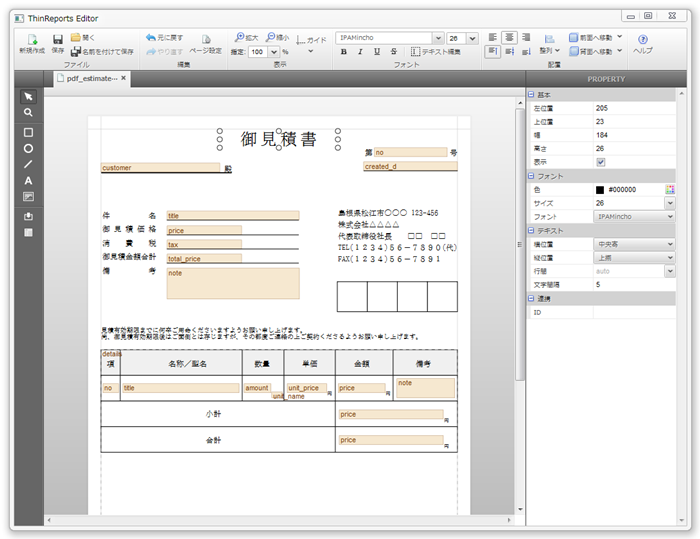The height and width of the screenshot is (539, 700).
Task: Select the text (A) tool
Action: pyautogui.click(x=28, y=180)
